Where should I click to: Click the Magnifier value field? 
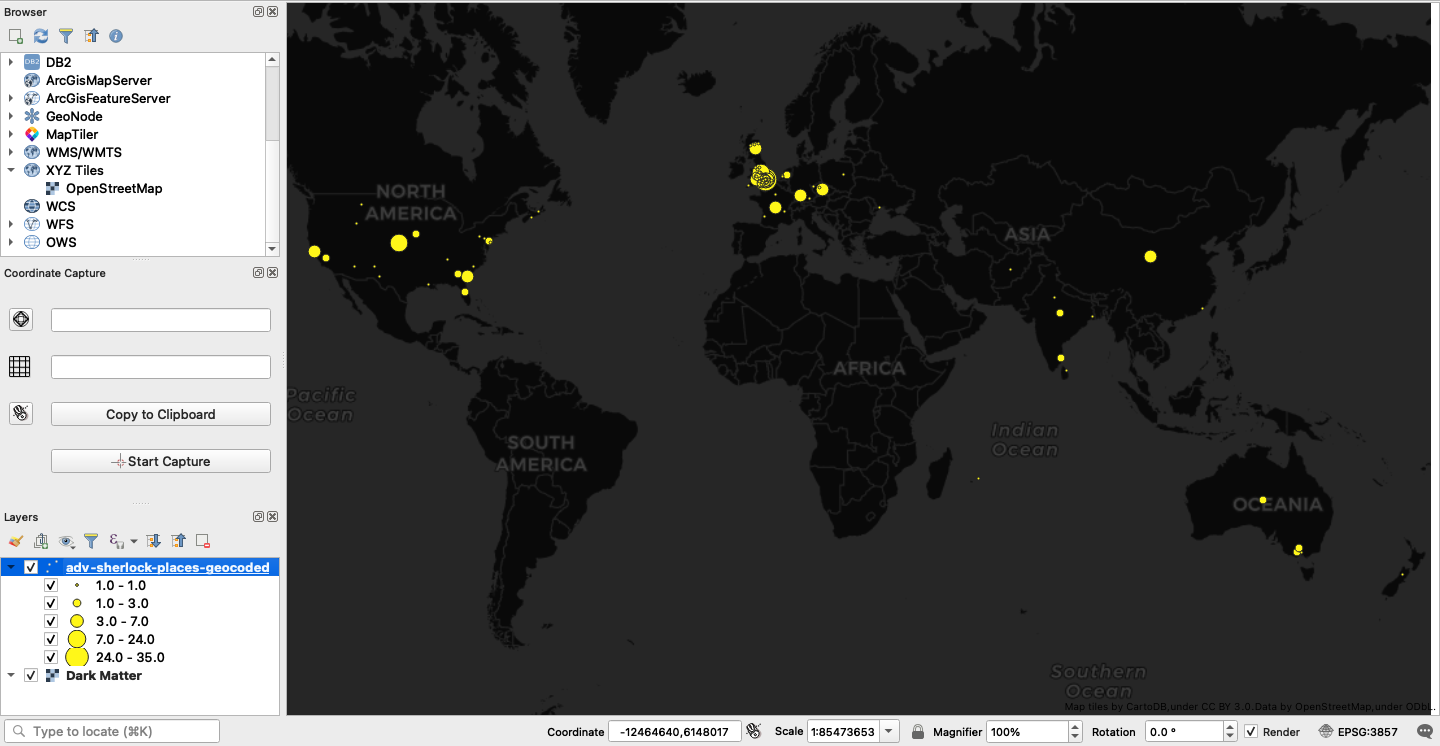point(1027,732)
